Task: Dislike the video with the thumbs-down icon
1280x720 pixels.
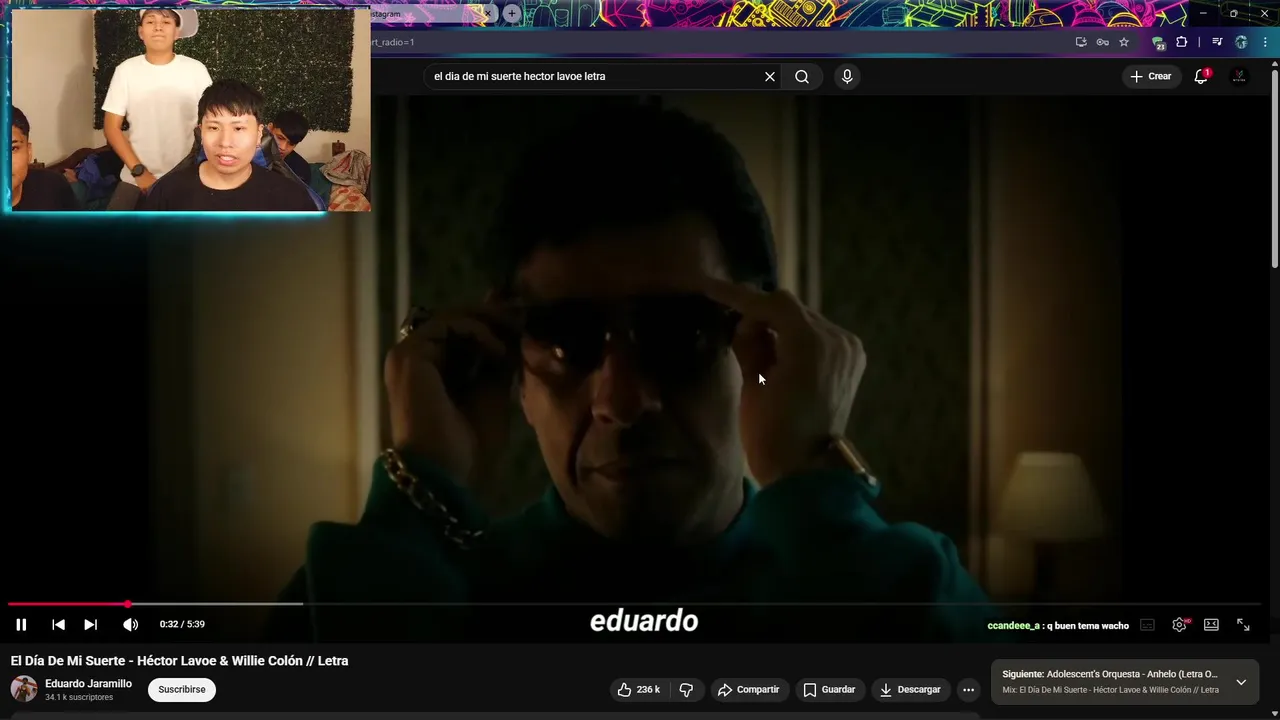Action: click(x=686, y=689)
